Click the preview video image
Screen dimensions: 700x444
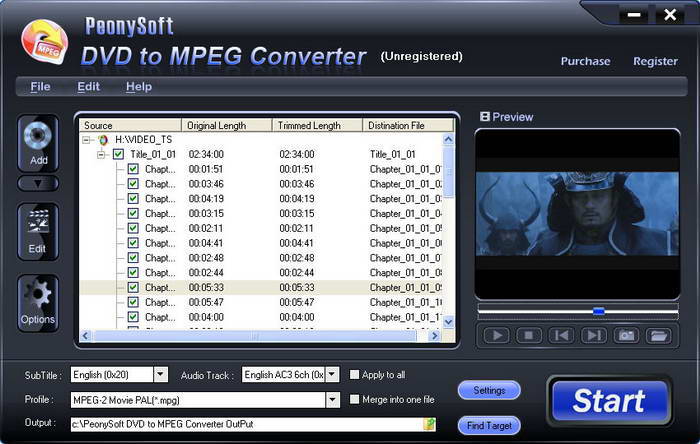click(577, 214)
